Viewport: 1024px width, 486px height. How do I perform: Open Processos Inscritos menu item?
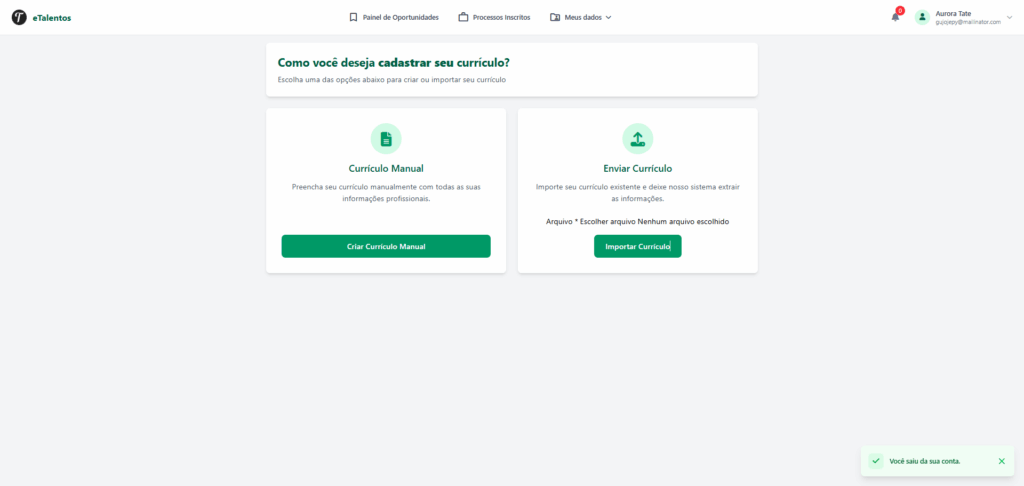(494, 18)
